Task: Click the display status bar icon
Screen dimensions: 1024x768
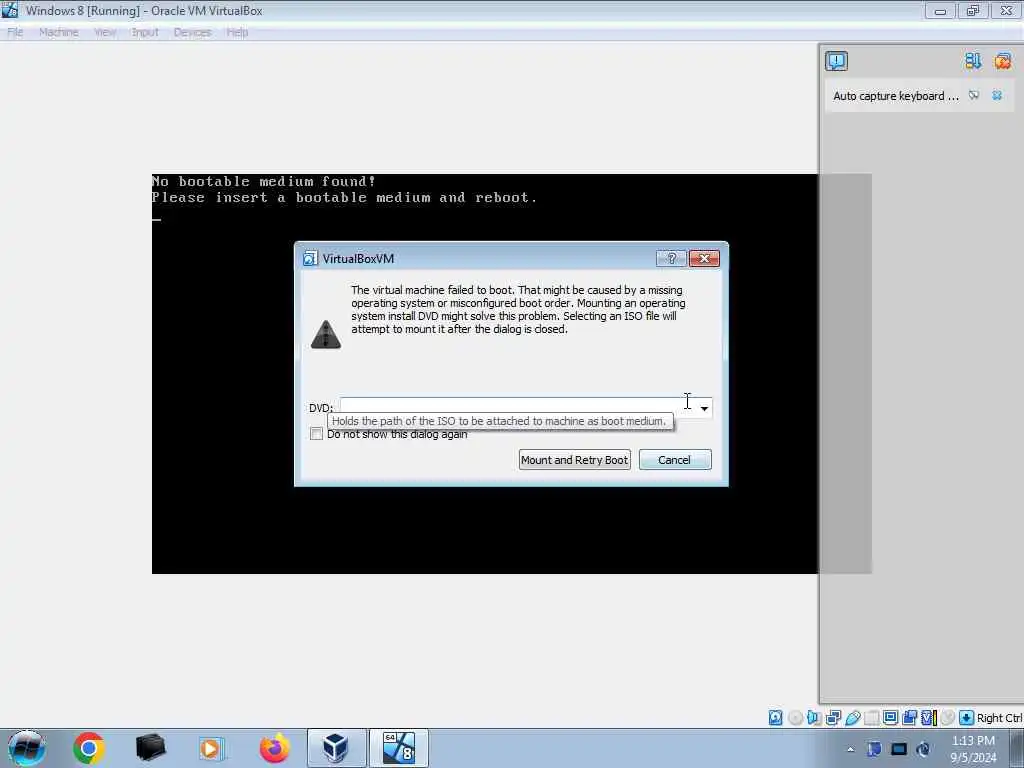Action: coord(890,718)
